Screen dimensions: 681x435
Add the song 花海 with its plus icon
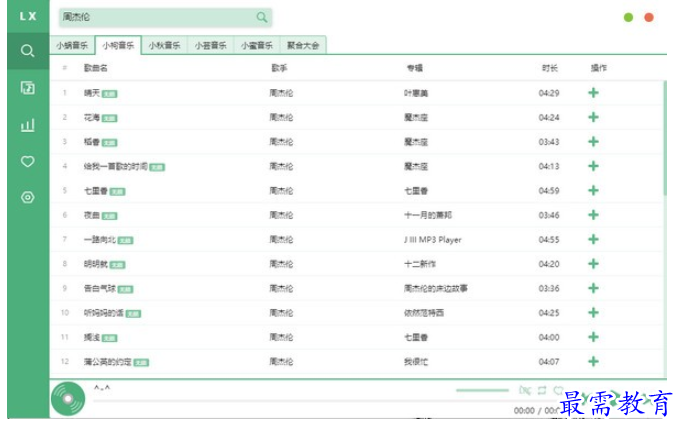[593, 117]
